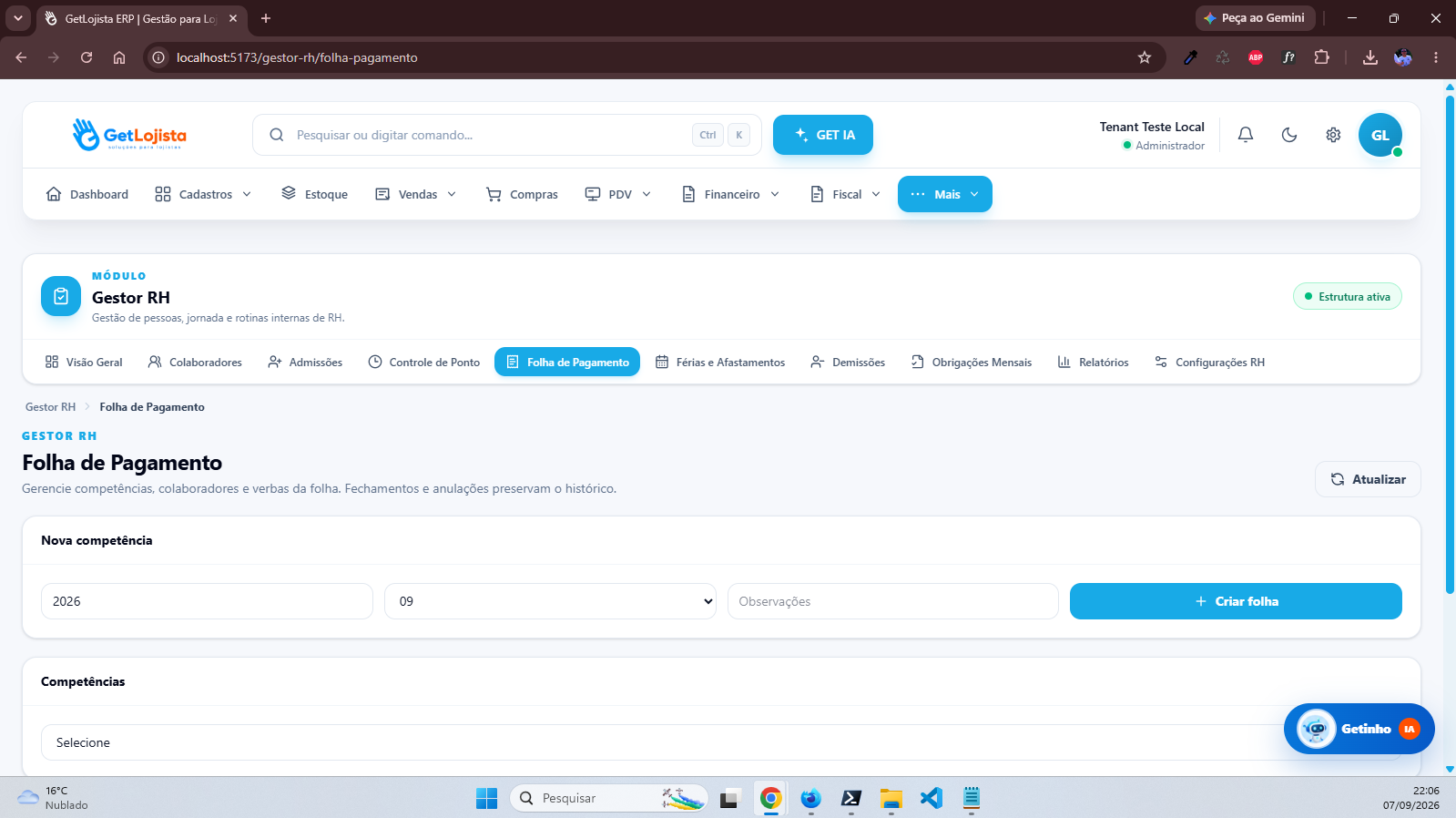This screenshot has height=818, width=1456.
Task: Reload the page
Action: [87, 57]
